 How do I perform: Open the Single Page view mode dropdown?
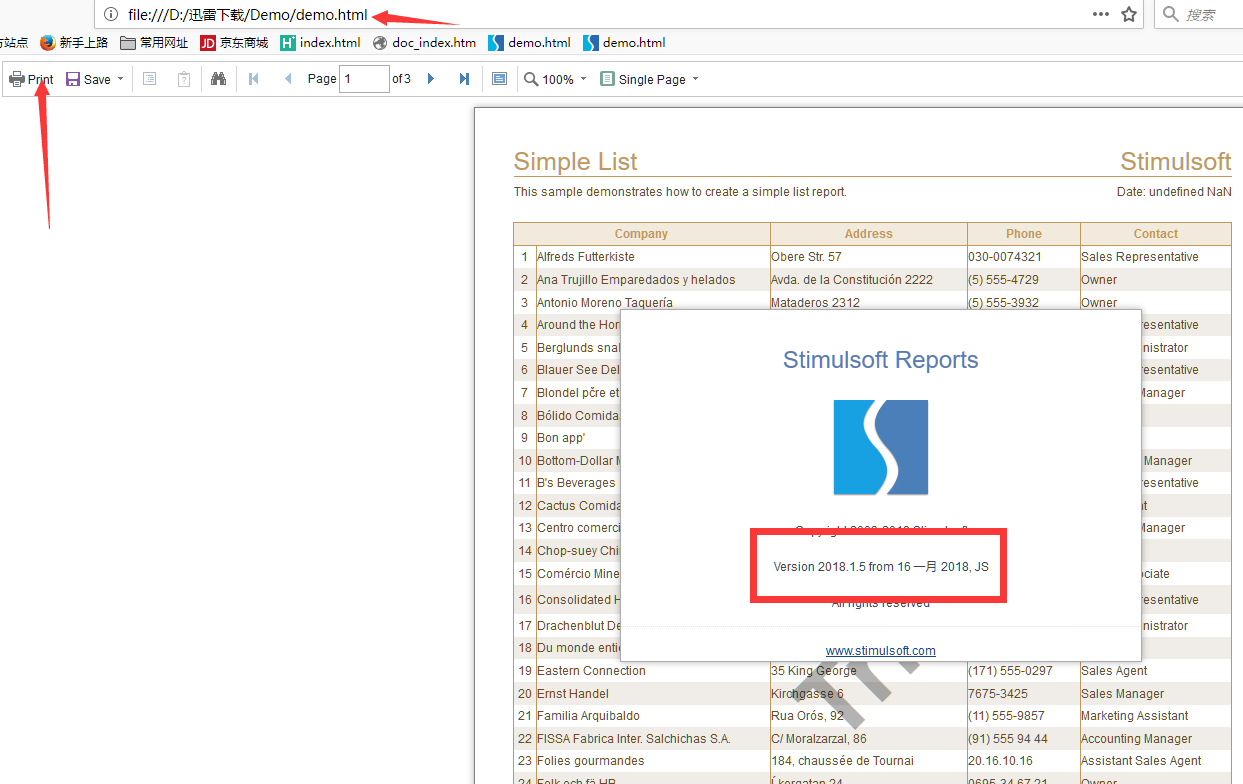click(x=649, y=79)
